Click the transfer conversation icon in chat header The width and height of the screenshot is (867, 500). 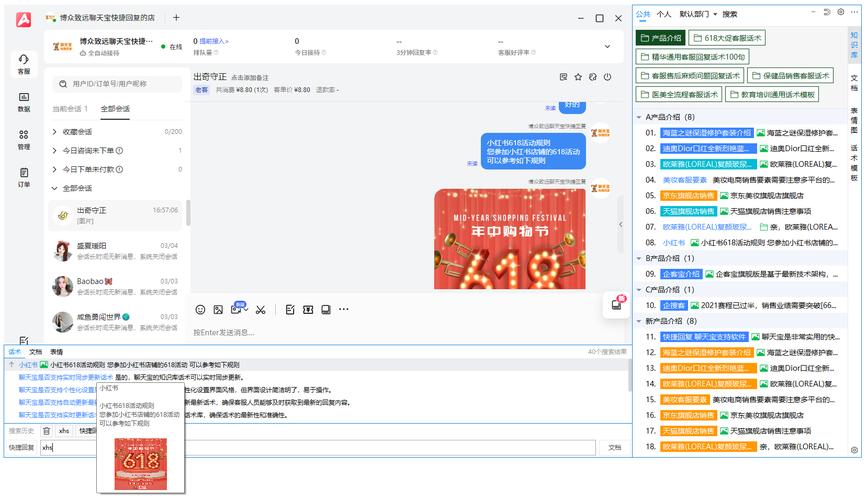coord(593,77)
